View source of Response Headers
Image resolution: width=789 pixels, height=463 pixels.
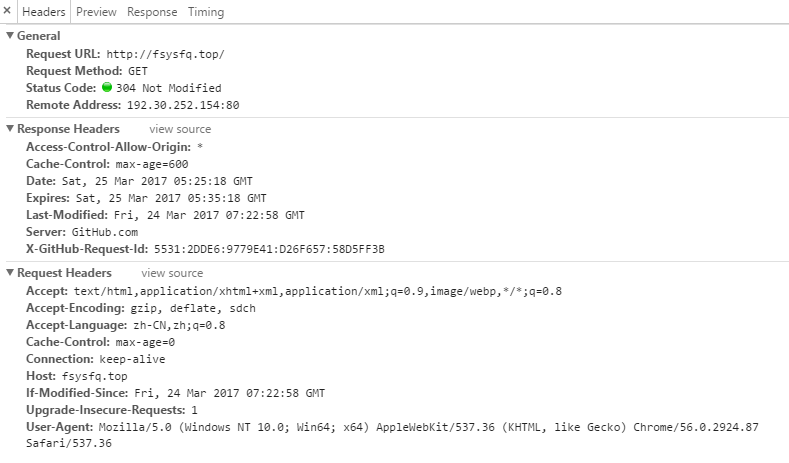(180, 129)
